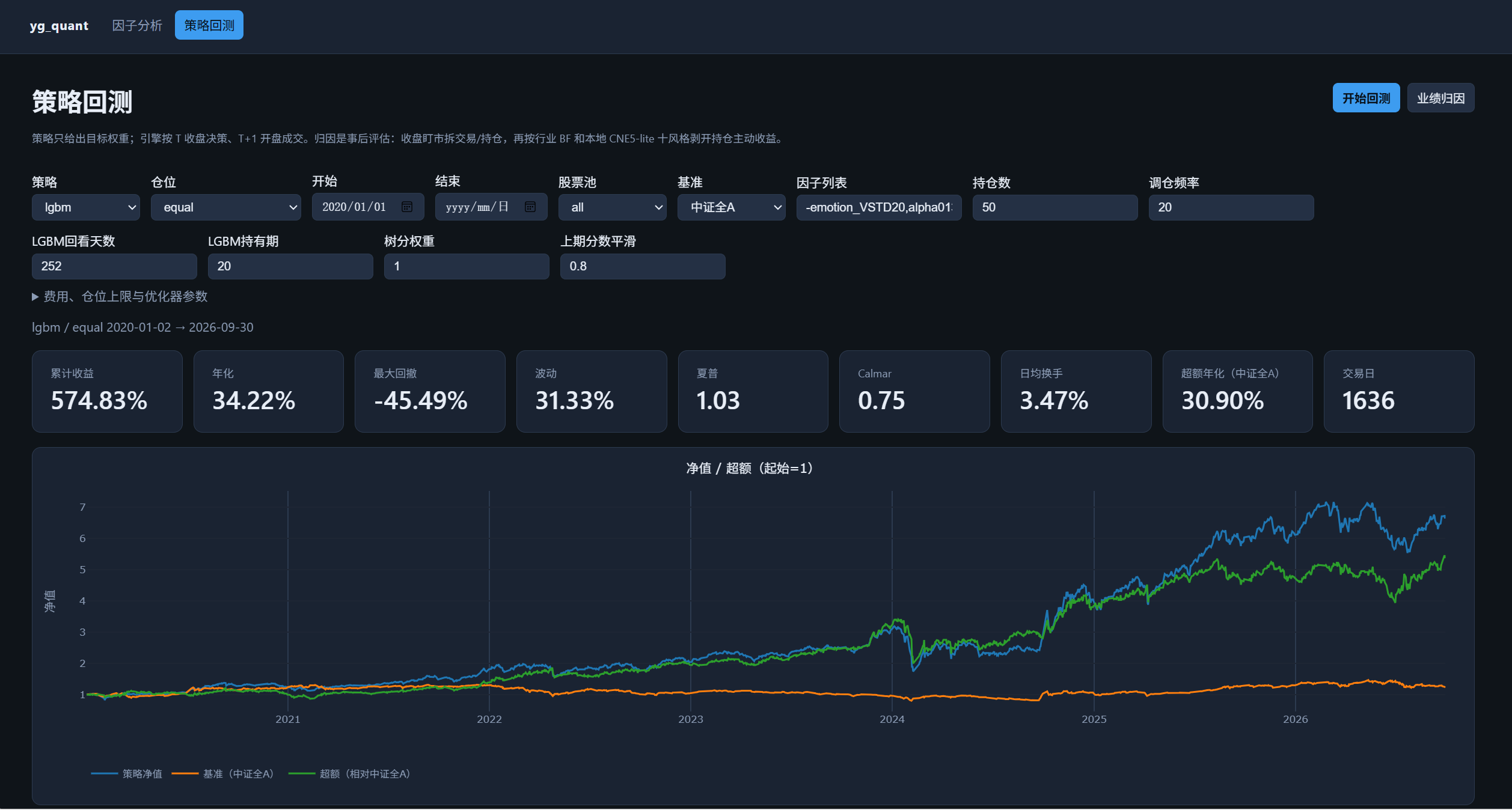Click the 交易日 1636 card
Screen dimensions: 1512x810
[x=1399, y=391]
